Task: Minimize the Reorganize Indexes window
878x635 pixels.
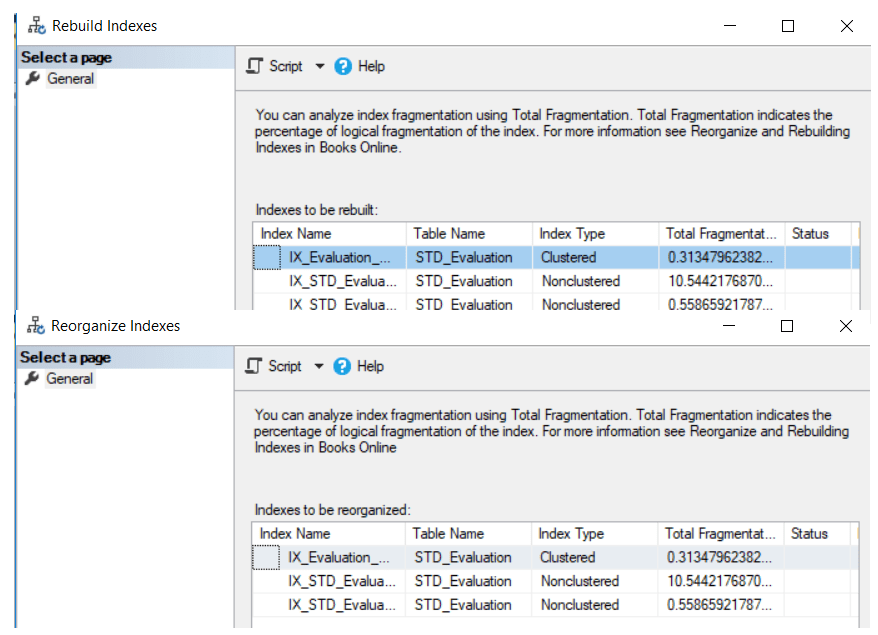Action: pyautogui.click(x=728, y=326)
